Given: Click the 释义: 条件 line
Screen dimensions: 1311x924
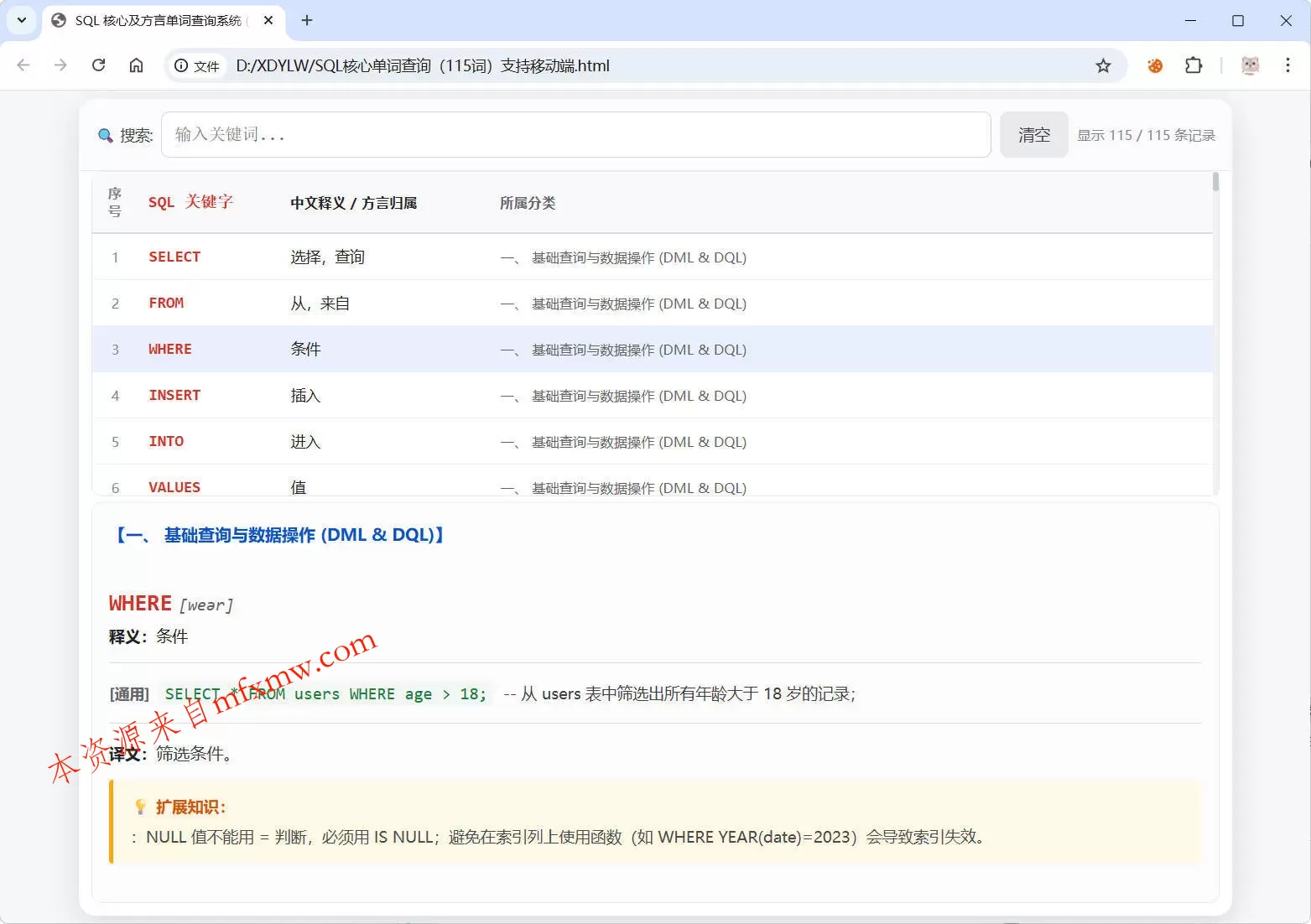Looking at the screenshot, I should (x=148, y=636).
